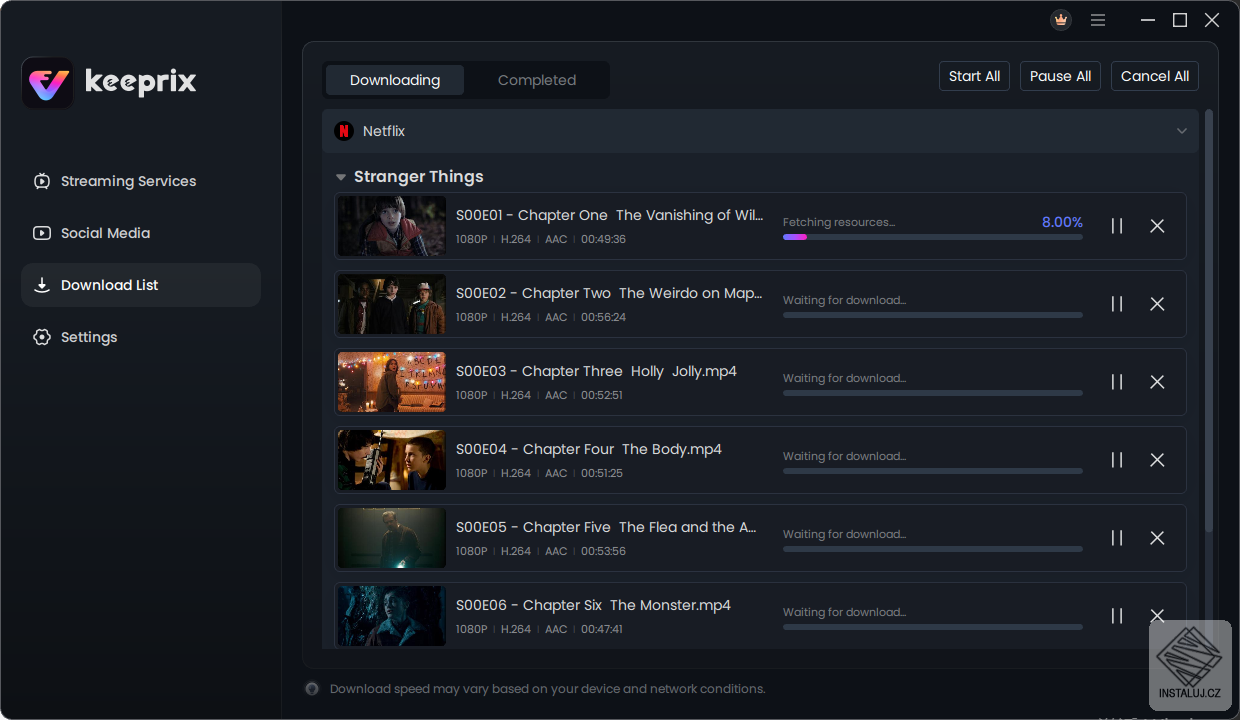
Task: Click the Chapter Two episode thumbnail
Action: pos(392,304)
